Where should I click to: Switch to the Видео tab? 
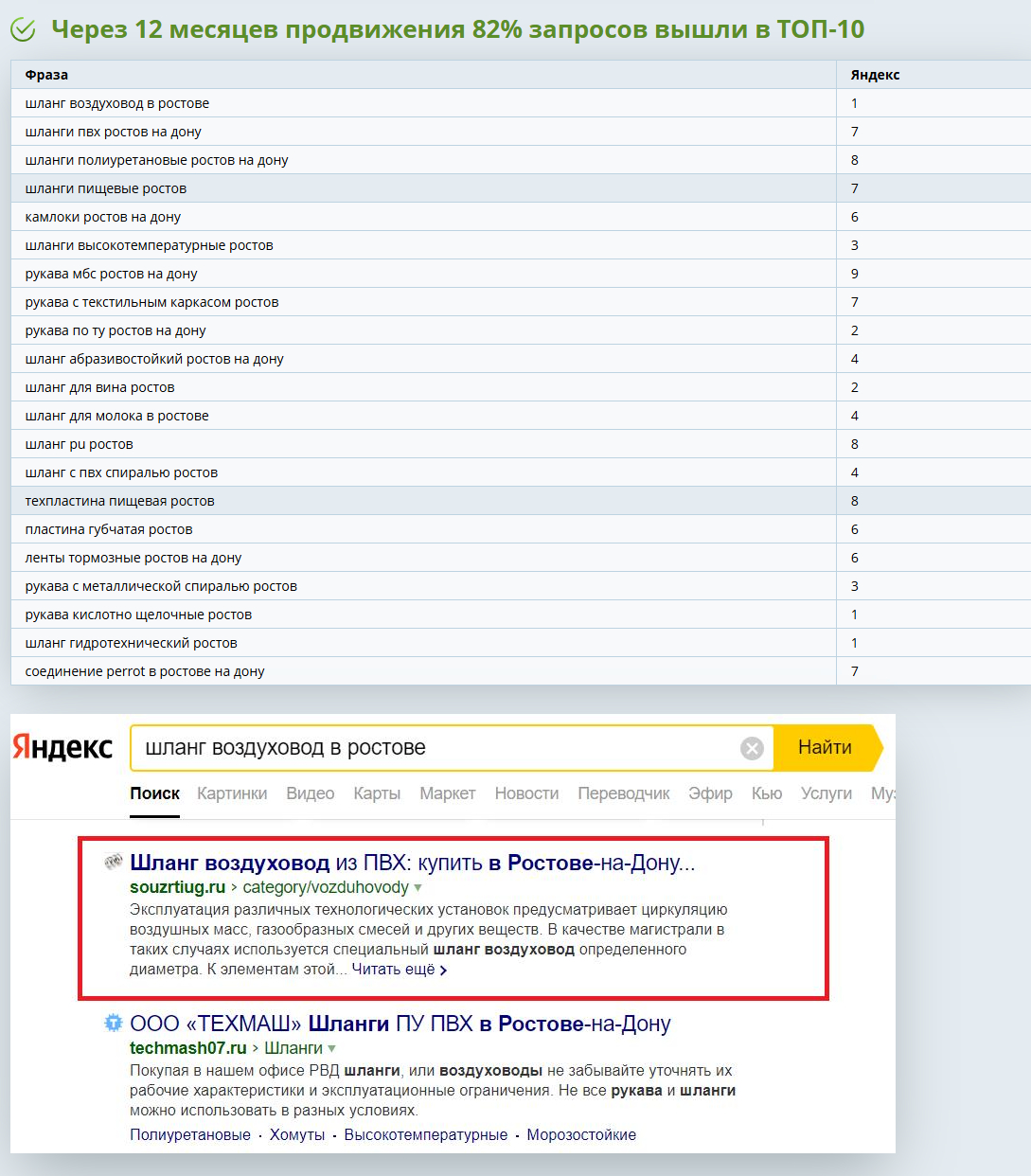pyautogui.click(x=311, y=793)
